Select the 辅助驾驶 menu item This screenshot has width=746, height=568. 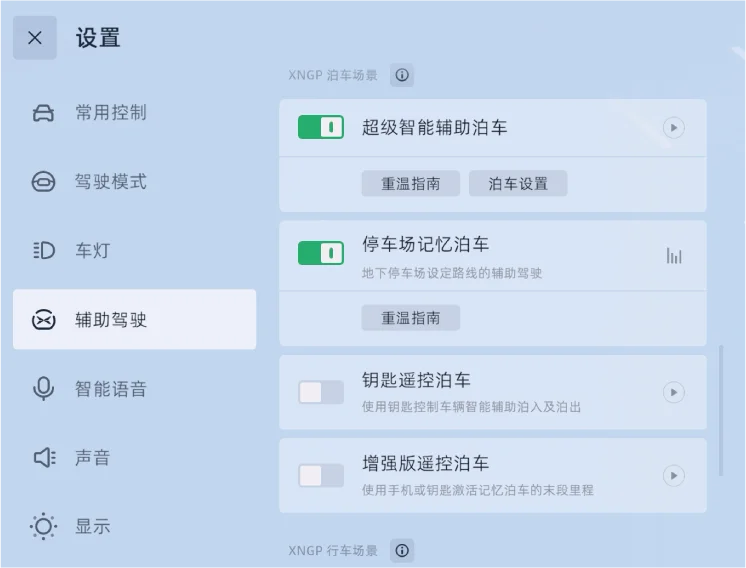tap(135, 319)
